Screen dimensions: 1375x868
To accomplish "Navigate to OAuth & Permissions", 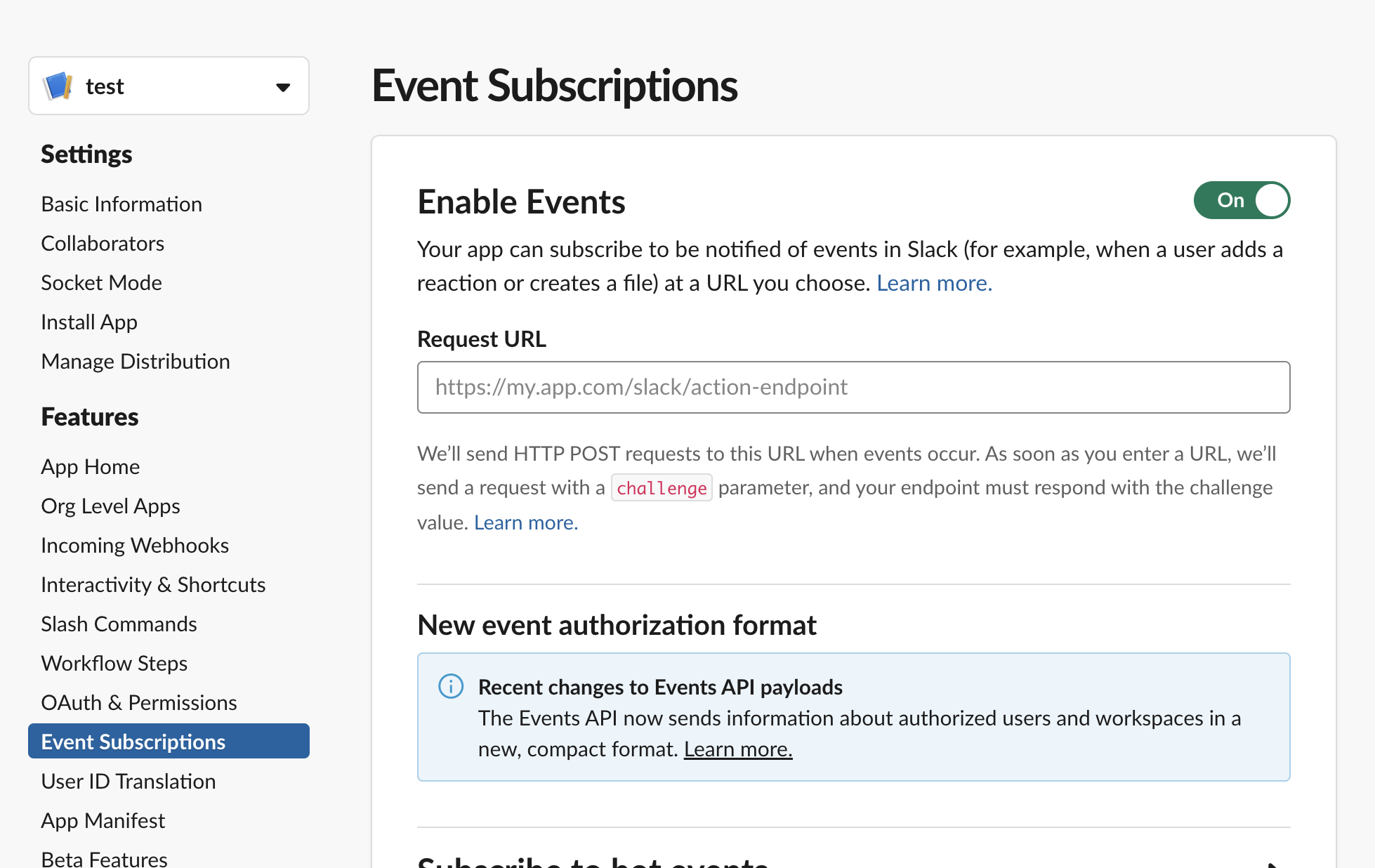I will pos(138,702).
